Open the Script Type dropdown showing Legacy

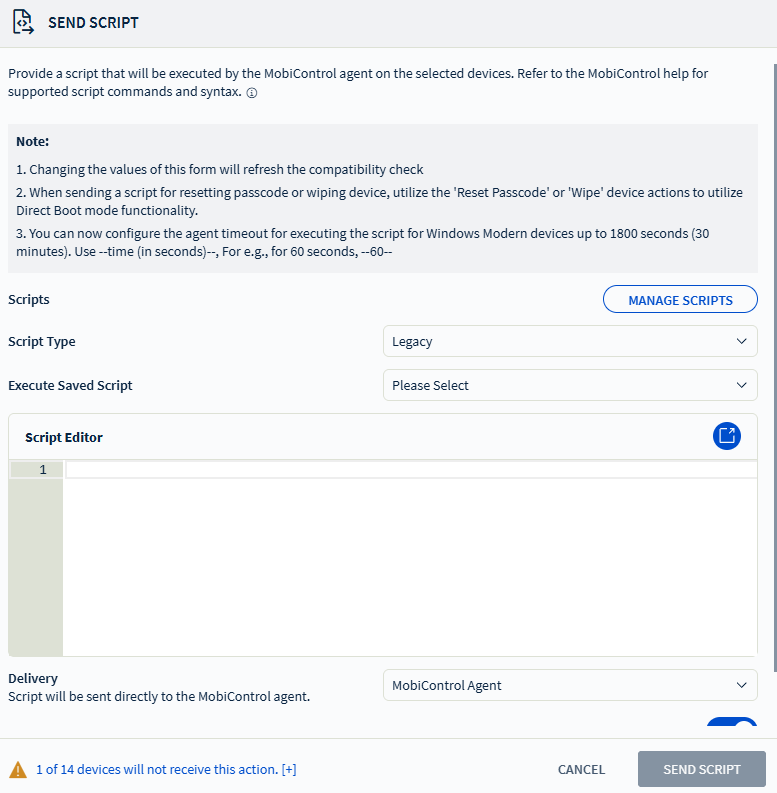click(x=570, y=341)
